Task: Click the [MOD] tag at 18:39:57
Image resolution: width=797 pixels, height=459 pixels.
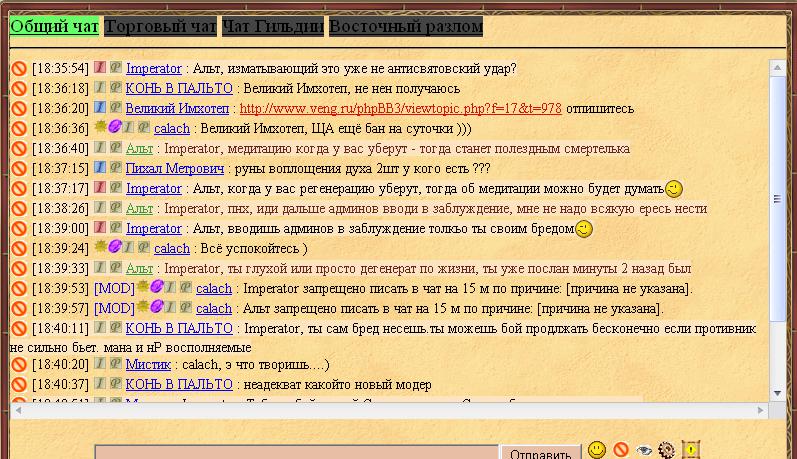Action: pos(114,309)
